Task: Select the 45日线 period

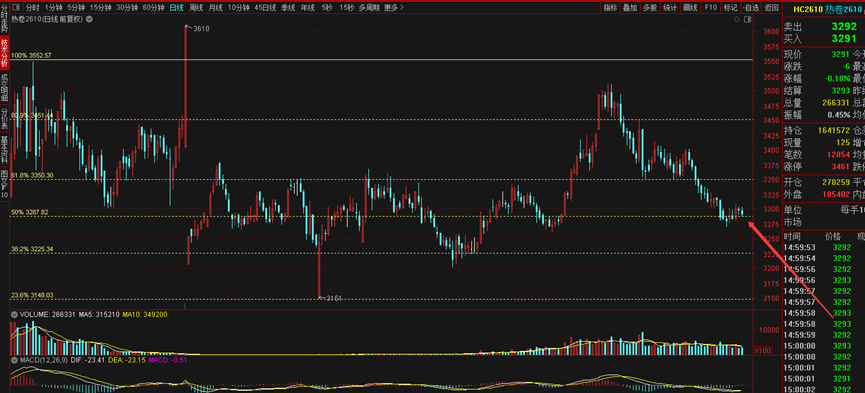Action: coord(265,8)
